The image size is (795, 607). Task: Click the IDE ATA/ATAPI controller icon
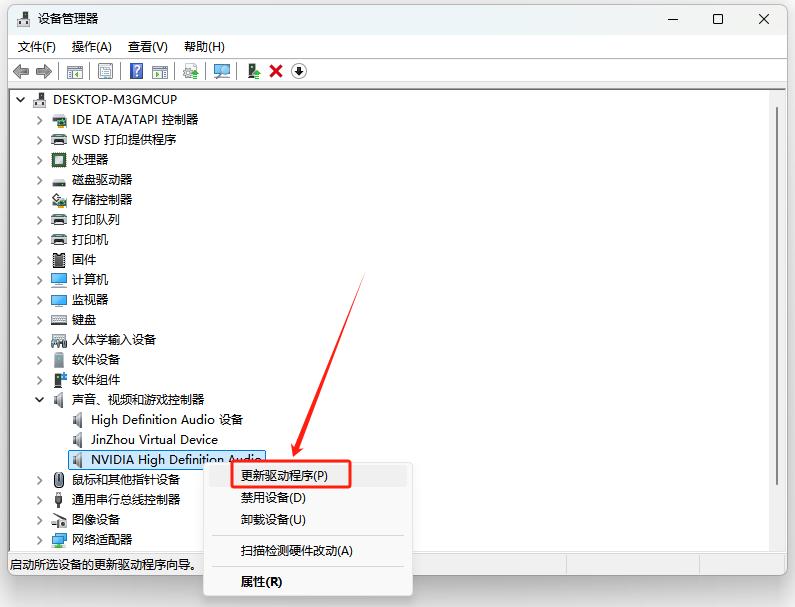[x=59, y=120]
